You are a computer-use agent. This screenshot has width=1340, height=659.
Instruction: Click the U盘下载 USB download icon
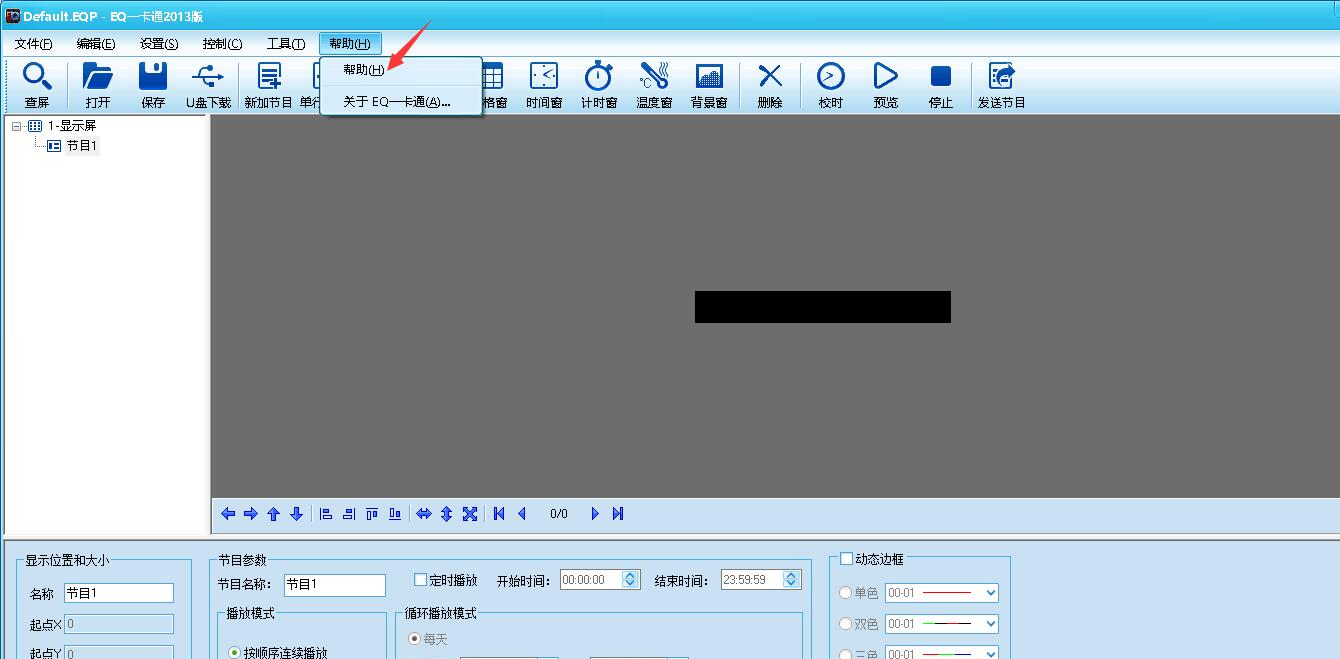coord(208,85)
